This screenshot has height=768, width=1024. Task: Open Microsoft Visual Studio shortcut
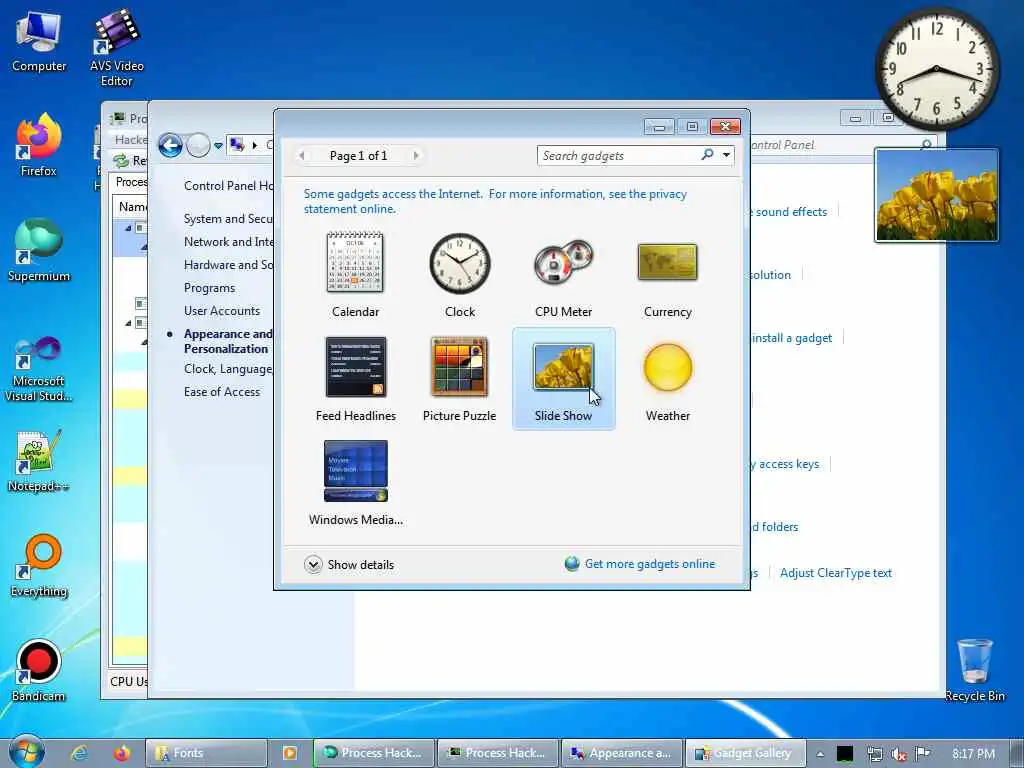coord(39,369)
